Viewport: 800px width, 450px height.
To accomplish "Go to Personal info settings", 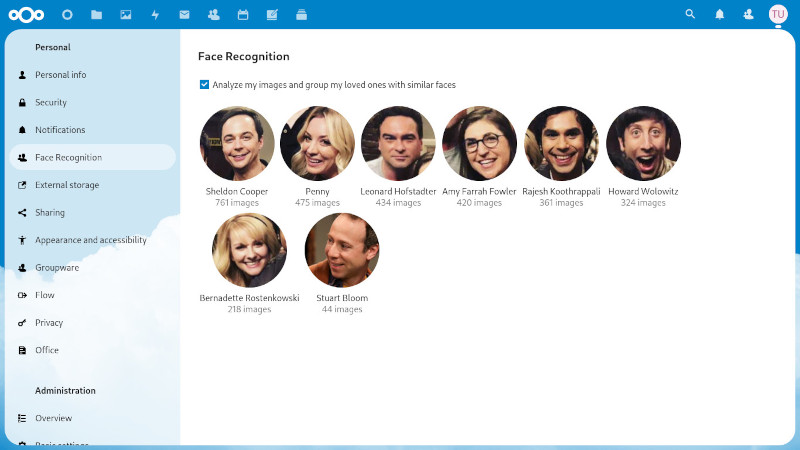I will pos(92,74).
